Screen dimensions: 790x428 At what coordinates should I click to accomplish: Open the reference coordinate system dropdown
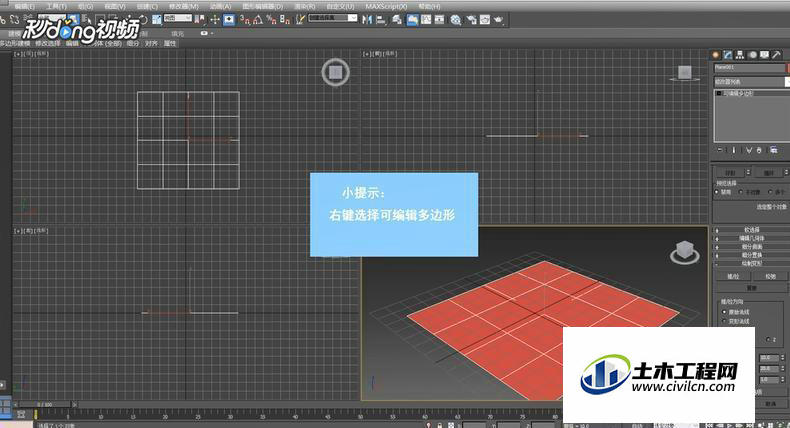(x=178, y=19)
